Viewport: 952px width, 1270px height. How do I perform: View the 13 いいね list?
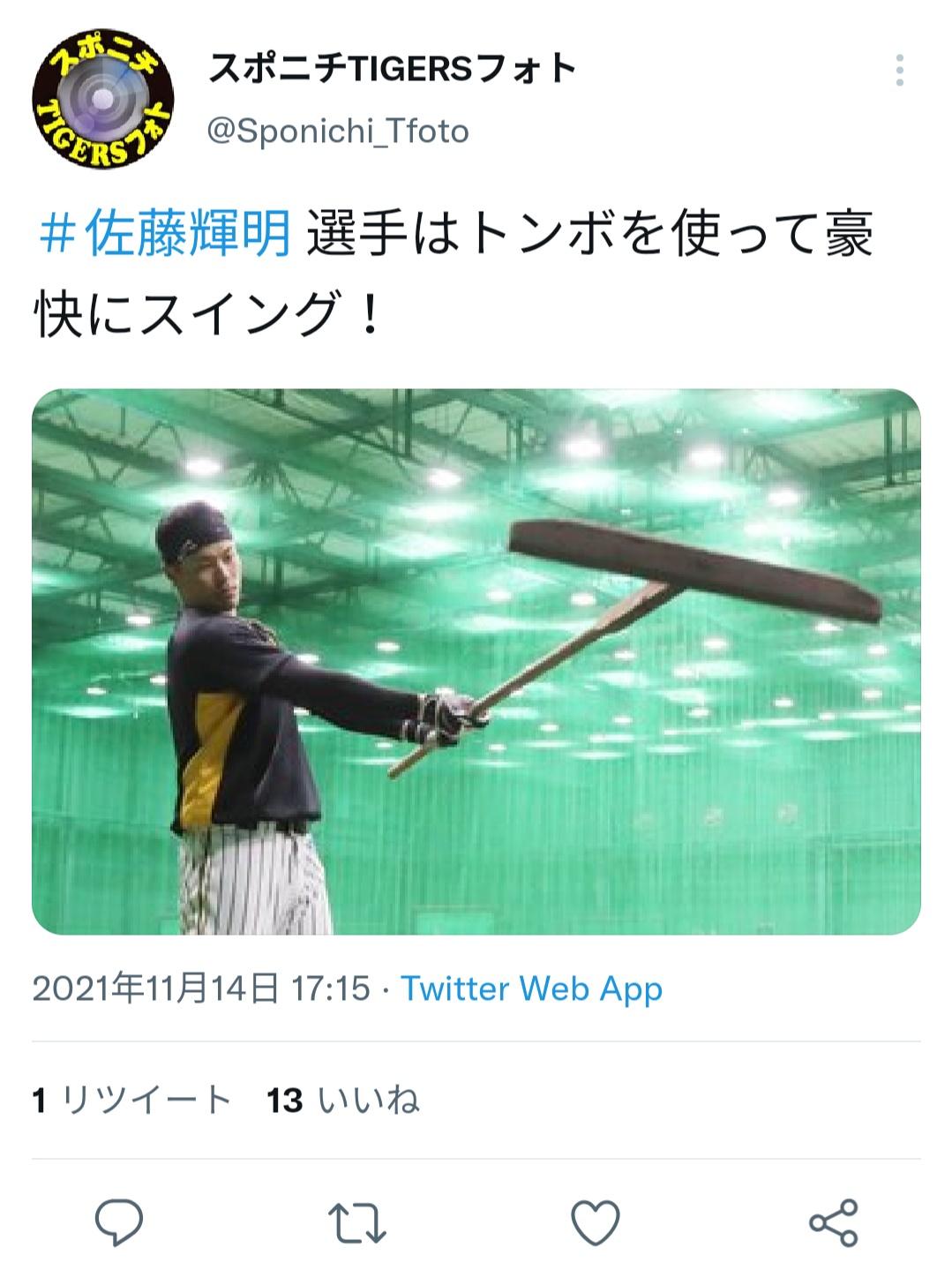click(343, 1101)
